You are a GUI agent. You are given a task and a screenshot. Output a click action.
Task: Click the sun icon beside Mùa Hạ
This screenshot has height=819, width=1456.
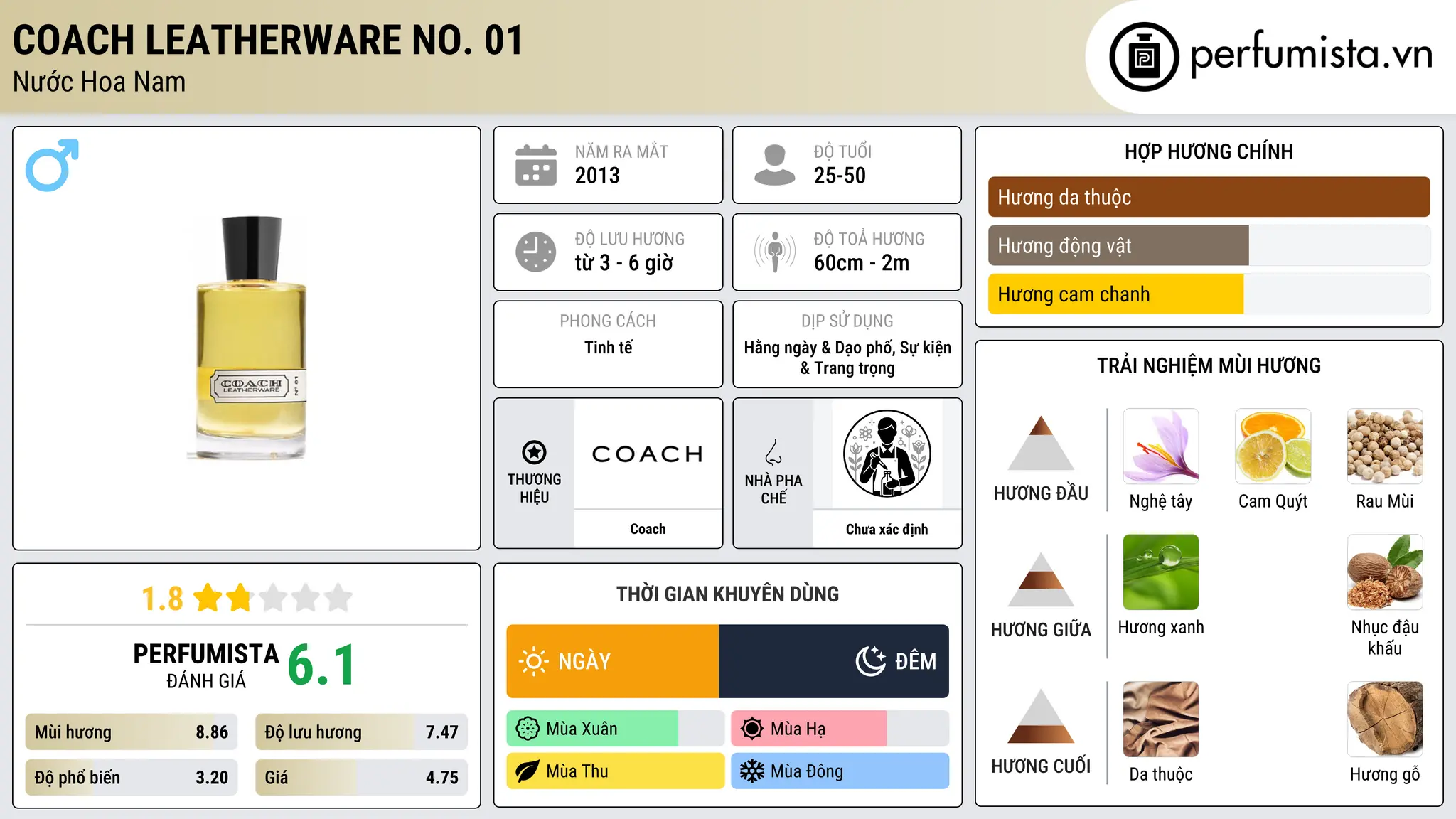click(x=752, y=729)
